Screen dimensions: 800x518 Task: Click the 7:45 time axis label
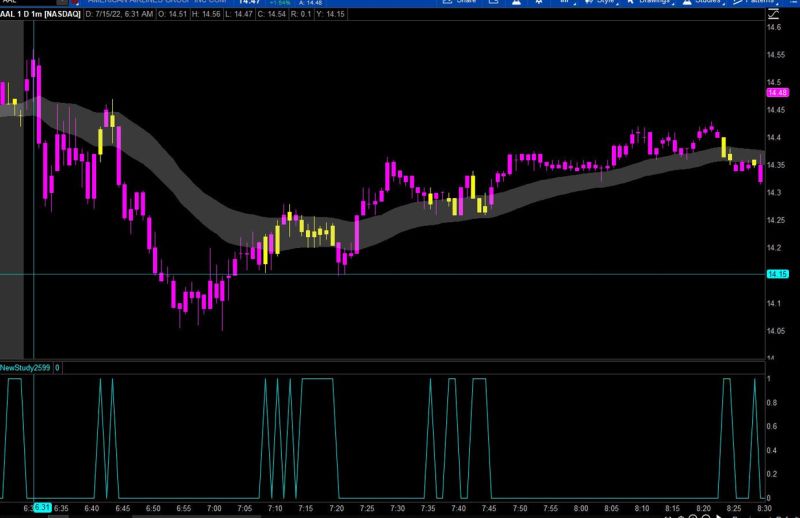(x=489, y=508)
